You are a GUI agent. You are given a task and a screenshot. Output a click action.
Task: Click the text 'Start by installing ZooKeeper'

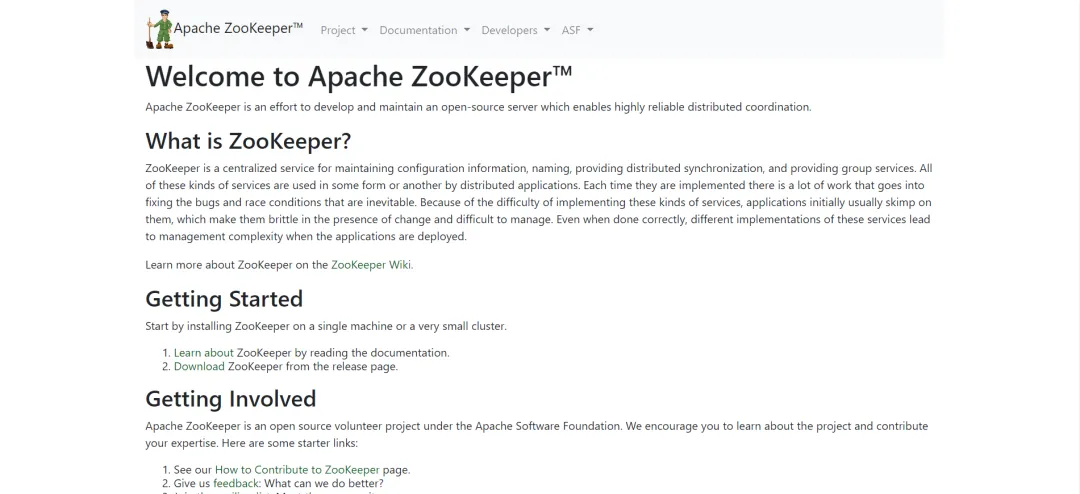[326, 327]
